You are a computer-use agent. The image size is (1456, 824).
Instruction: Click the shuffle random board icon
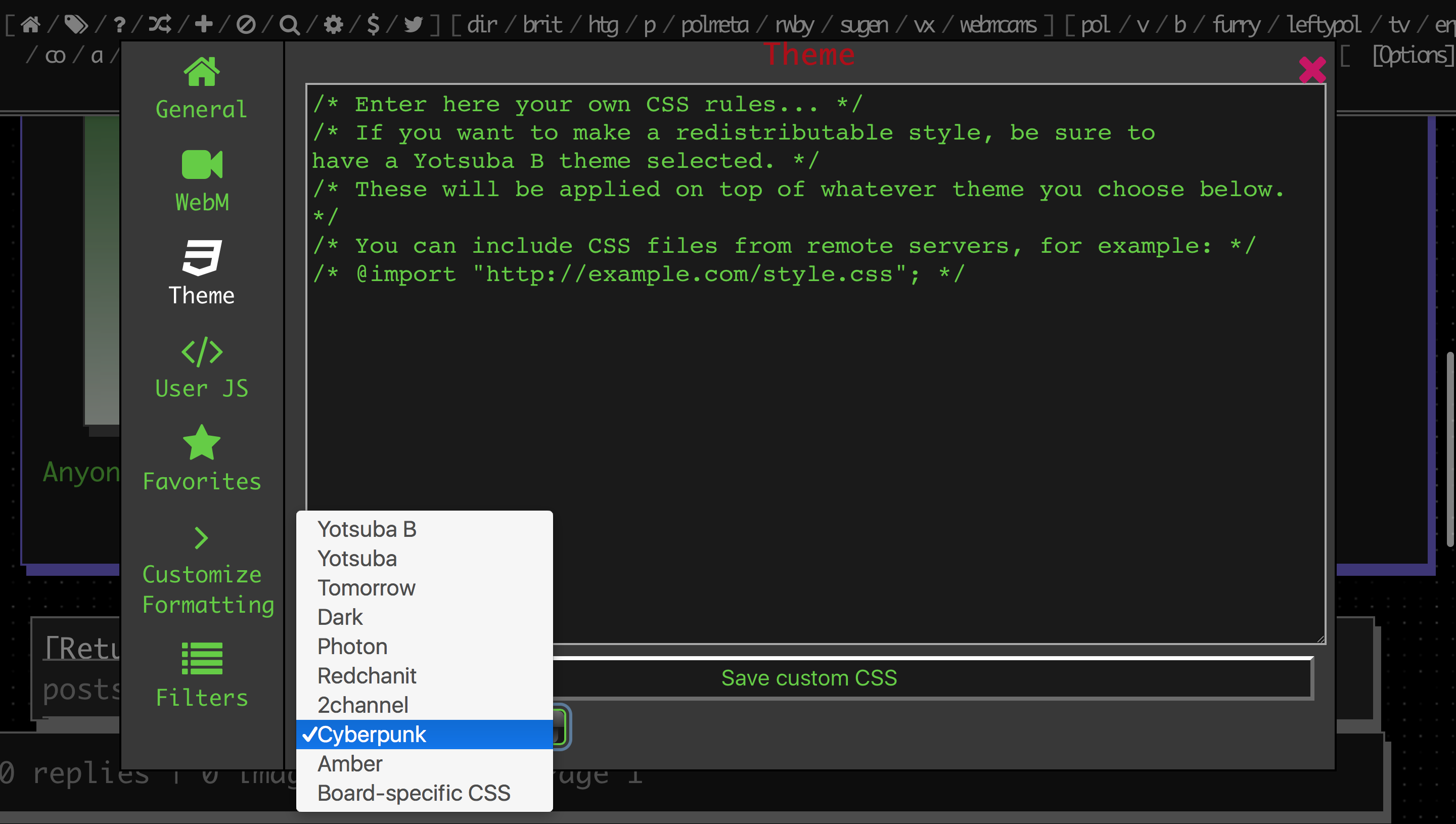[160, 24]
